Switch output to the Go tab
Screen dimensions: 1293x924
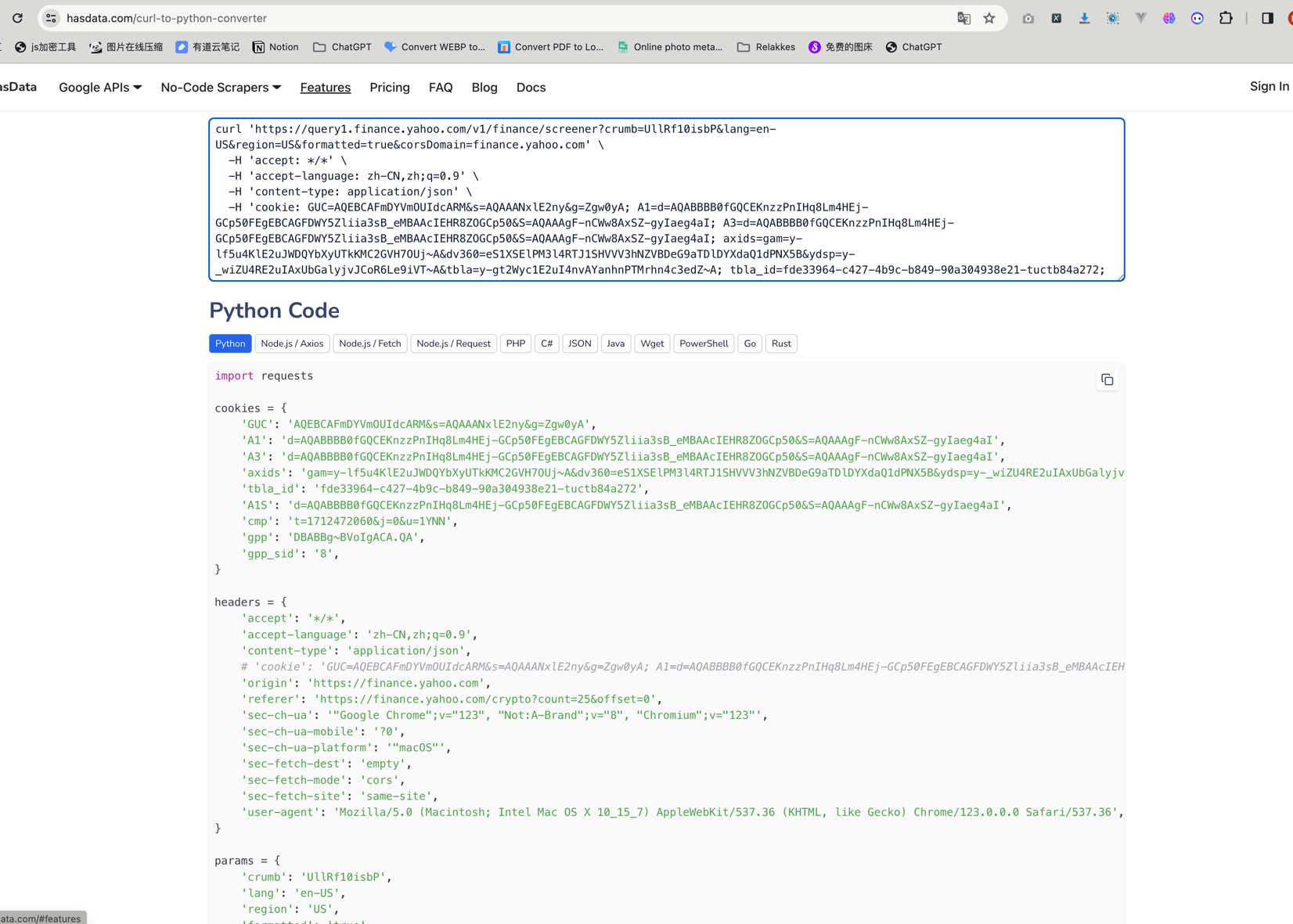tap(750, 343)
